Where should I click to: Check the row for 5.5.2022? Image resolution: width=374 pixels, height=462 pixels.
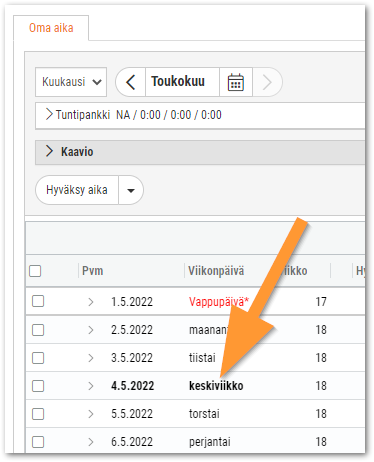point(38,414)
